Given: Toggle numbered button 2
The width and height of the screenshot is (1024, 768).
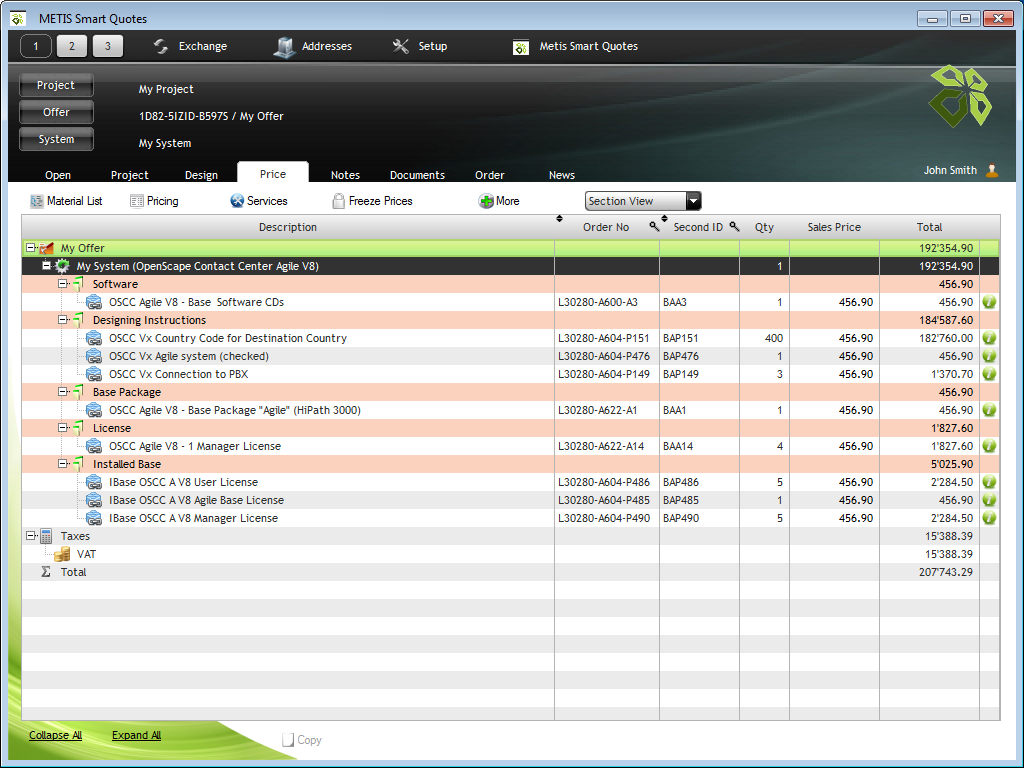Looking at the screenshot, I should coord(72,46).
